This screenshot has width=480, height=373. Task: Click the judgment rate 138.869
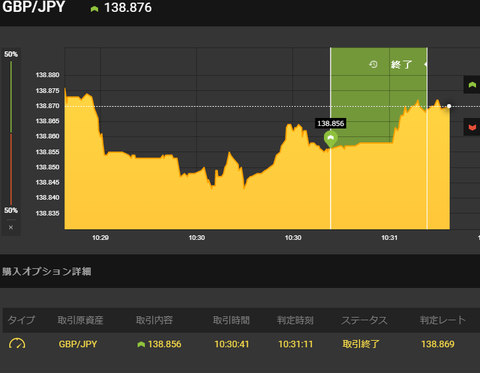click(x=438, y=344)
